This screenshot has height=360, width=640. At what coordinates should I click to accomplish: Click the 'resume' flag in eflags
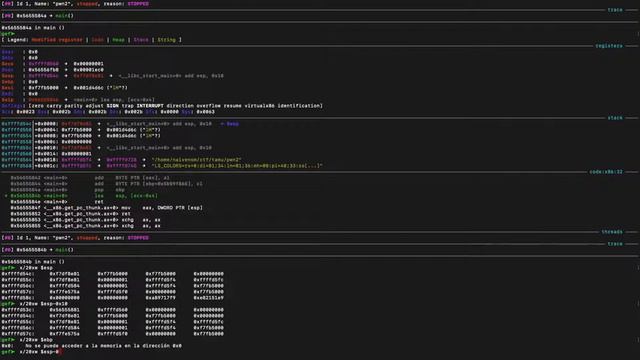[233, 106]
